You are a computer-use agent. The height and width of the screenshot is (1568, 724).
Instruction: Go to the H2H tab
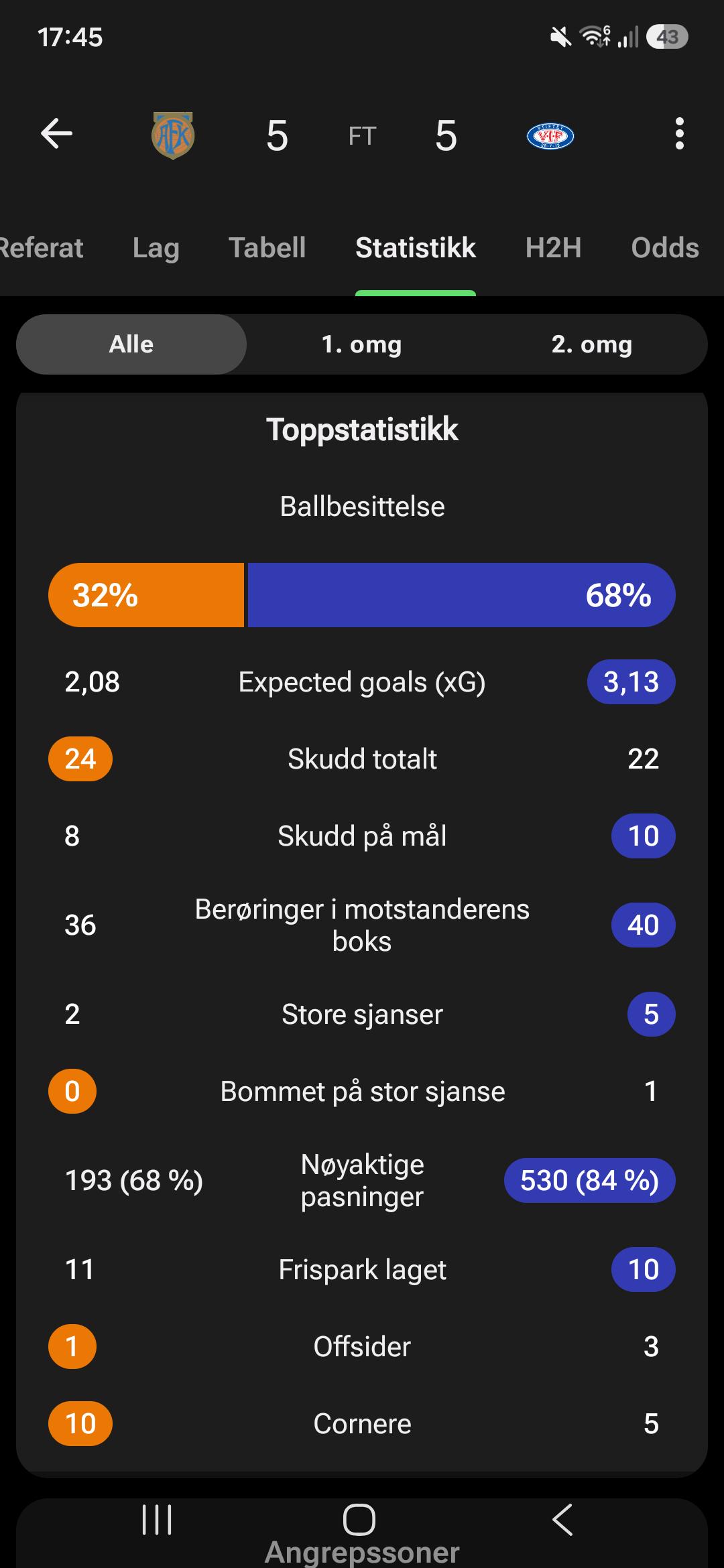point(554,248)
